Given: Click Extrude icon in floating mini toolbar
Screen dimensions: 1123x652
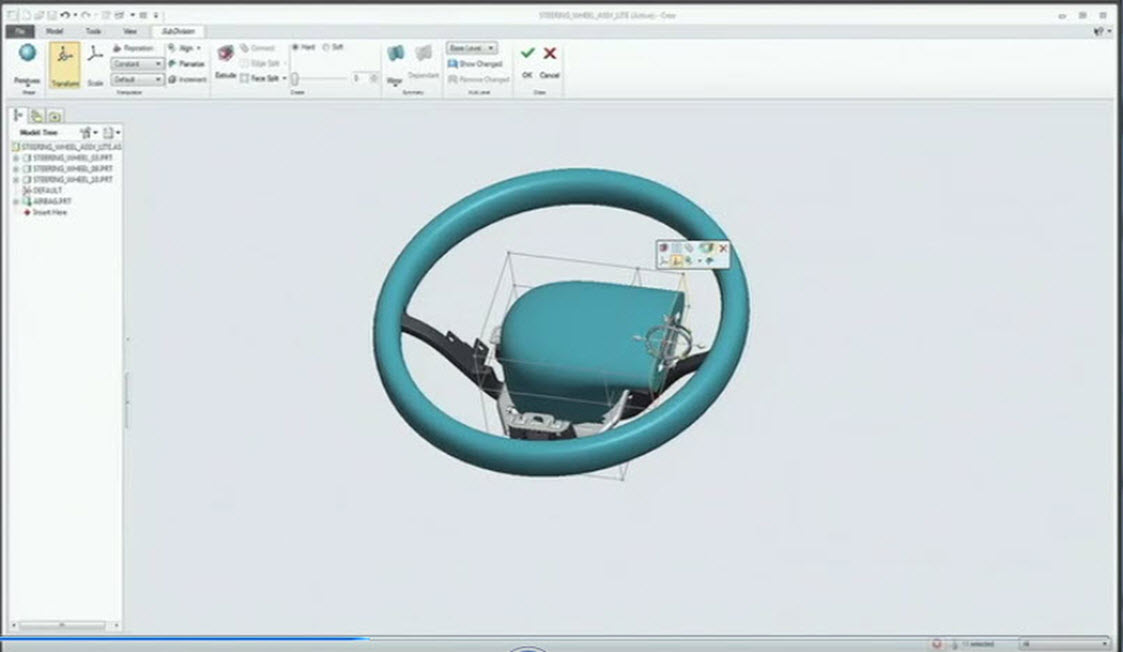Looking at the screenshot, I should point(663,248).
